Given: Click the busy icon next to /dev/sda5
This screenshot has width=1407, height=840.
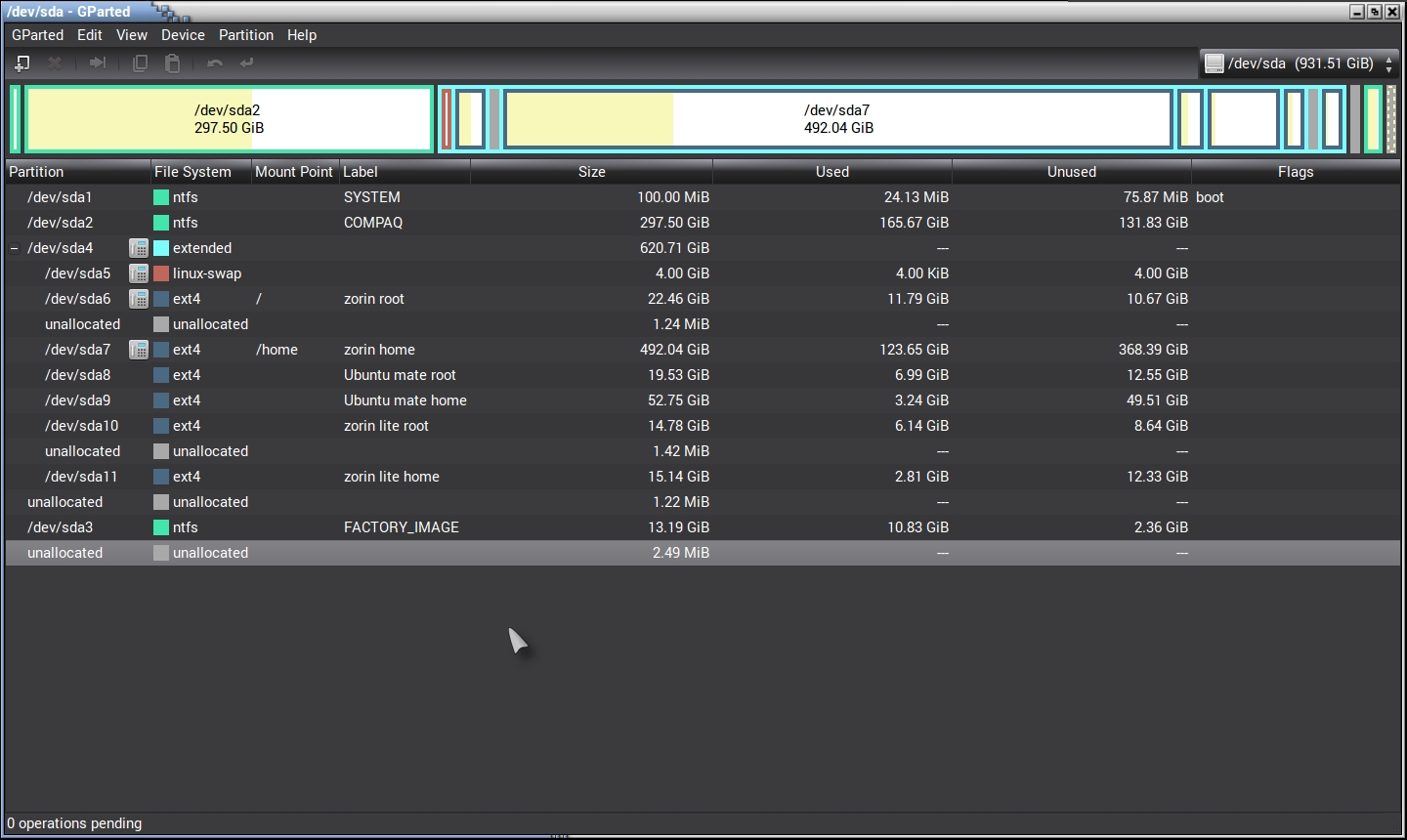Looking at the screenshot, I should tap(139, 273).
